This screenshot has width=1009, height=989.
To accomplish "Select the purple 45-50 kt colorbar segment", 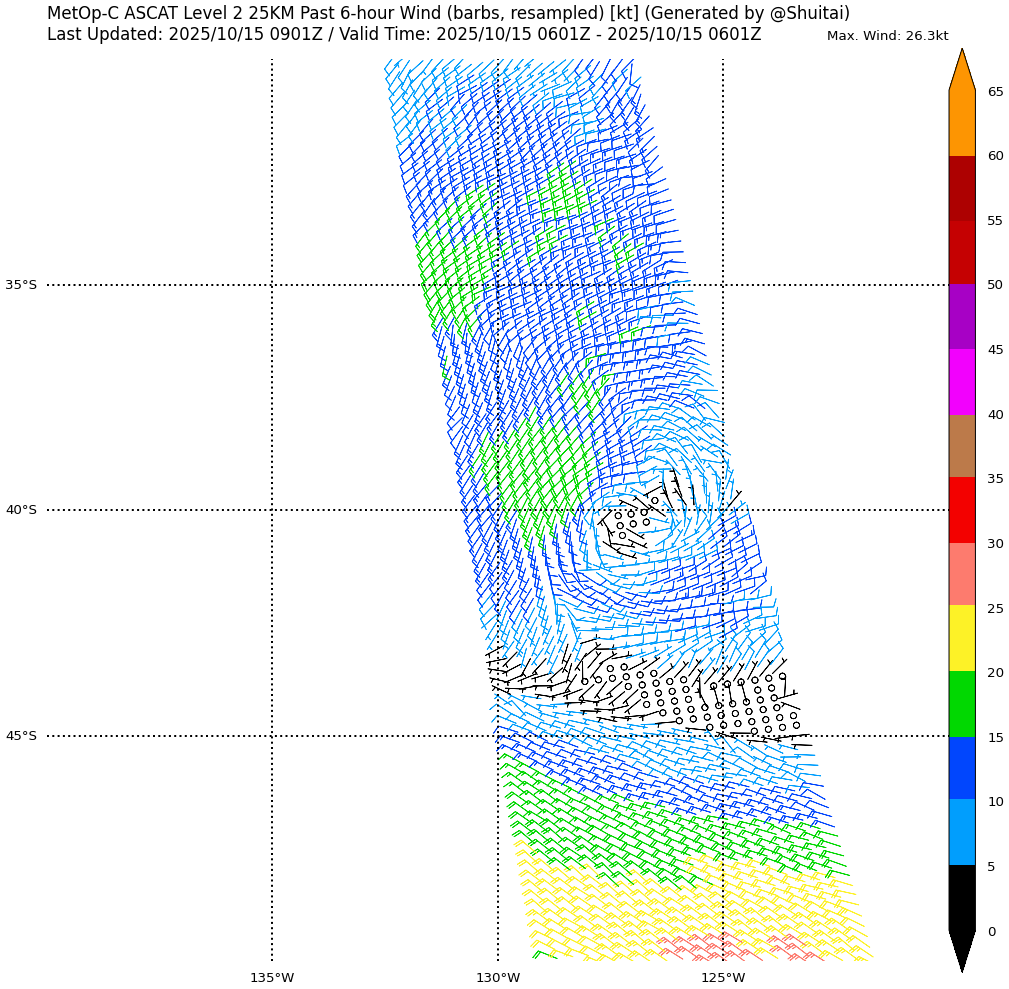I will [961, 317].
